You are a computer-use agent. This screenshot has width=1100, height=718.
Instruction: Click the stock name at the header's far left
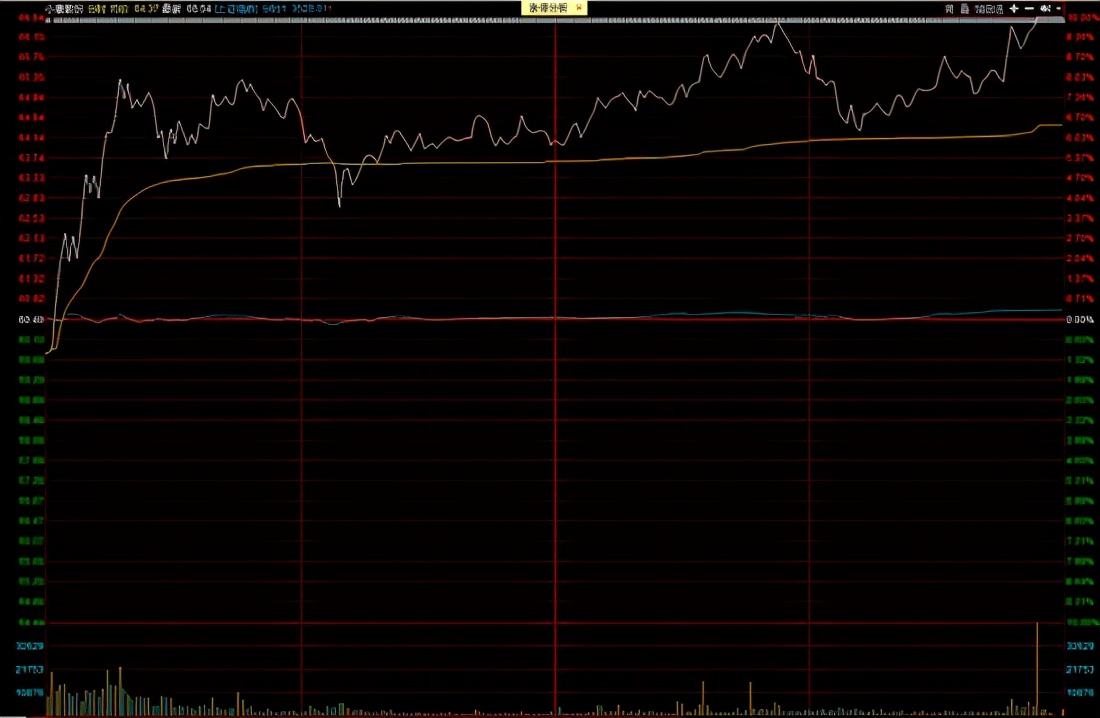pos(63,8)
